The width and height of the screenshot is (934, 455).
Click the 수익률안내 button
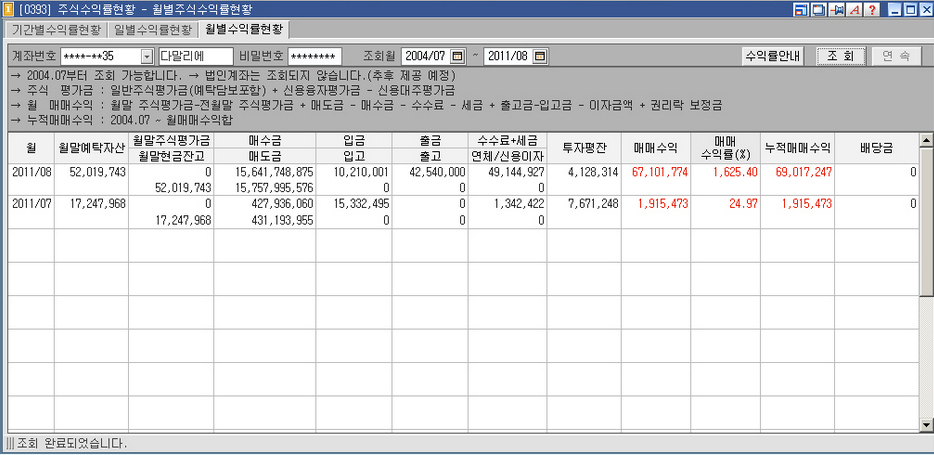click(x=773, y=56)
